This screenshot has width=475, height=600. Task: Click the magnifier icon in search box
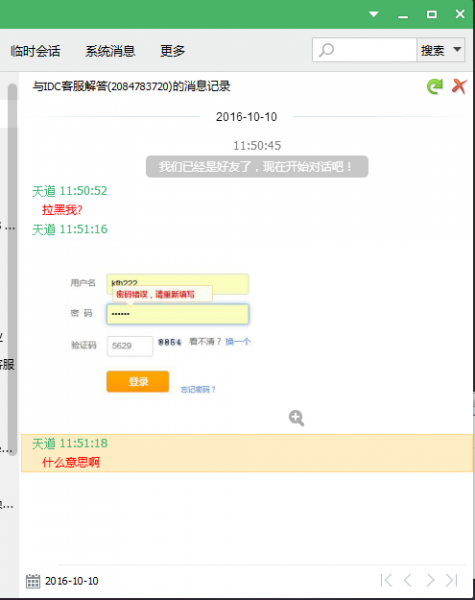click(326, 50)
